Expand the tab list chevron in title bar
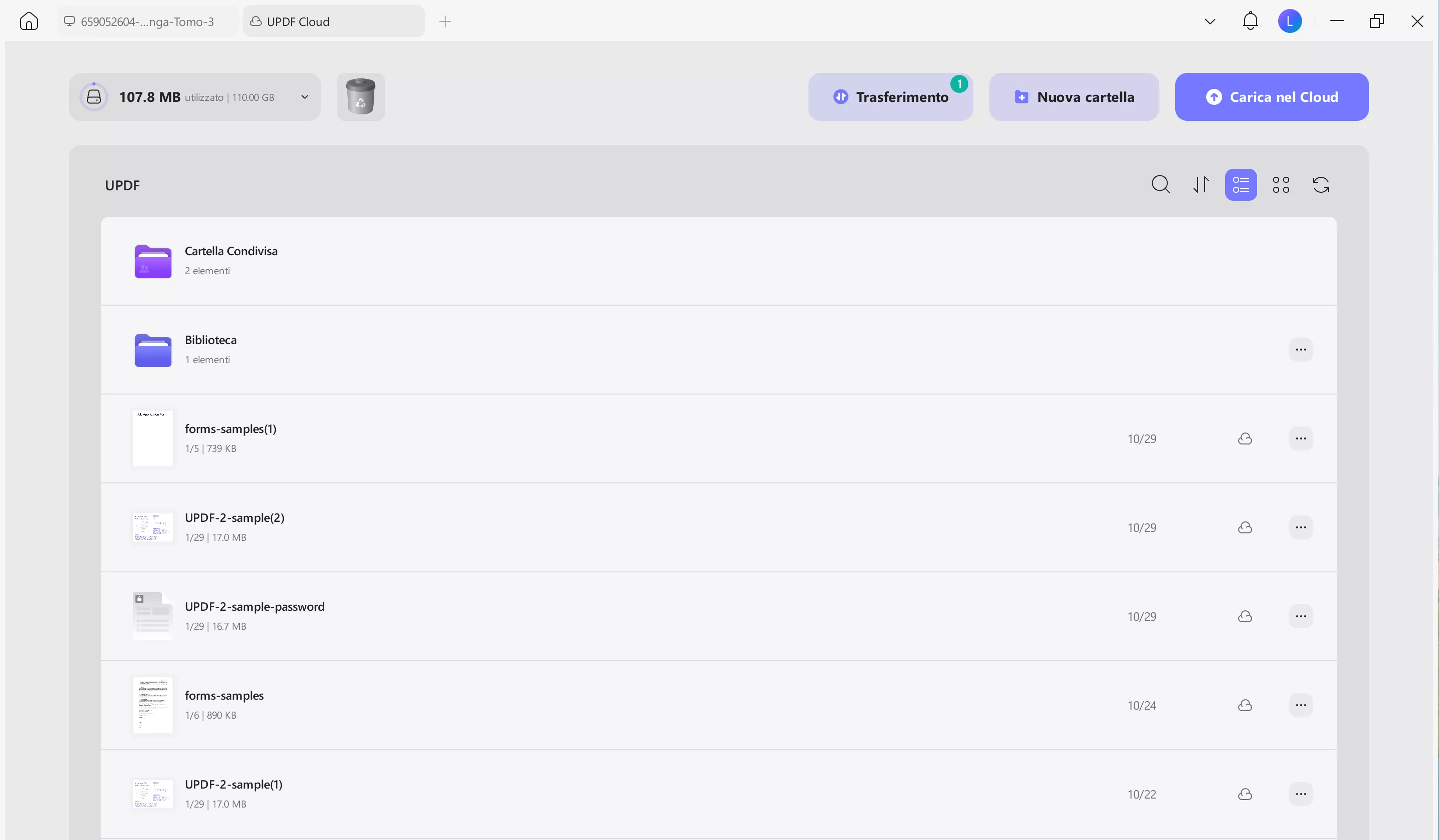Image resolution: width=1439 pixels, height=840 pixels. click(x=1210, y=21)
